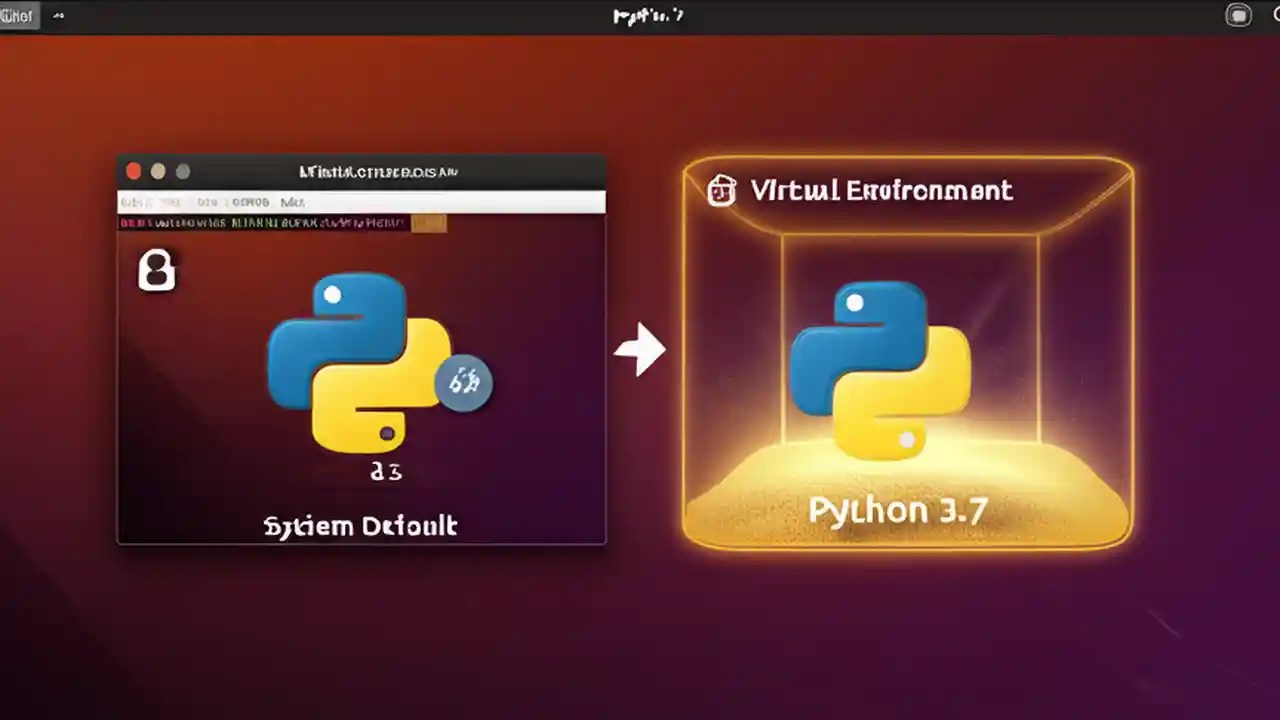Open the Virtual Environment box icon in the header
The image size is (1280, 720).
point(722,190)
